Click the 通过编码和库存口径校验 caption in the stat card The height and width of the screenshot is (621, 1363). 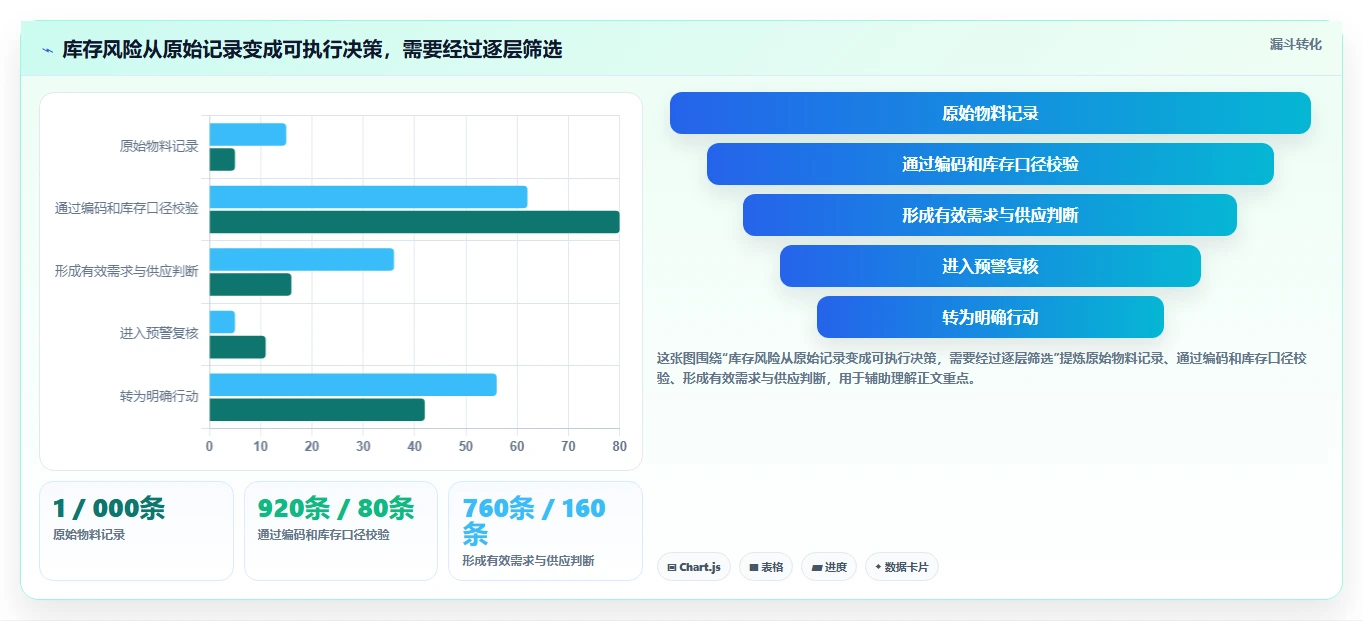click(324, 535)
